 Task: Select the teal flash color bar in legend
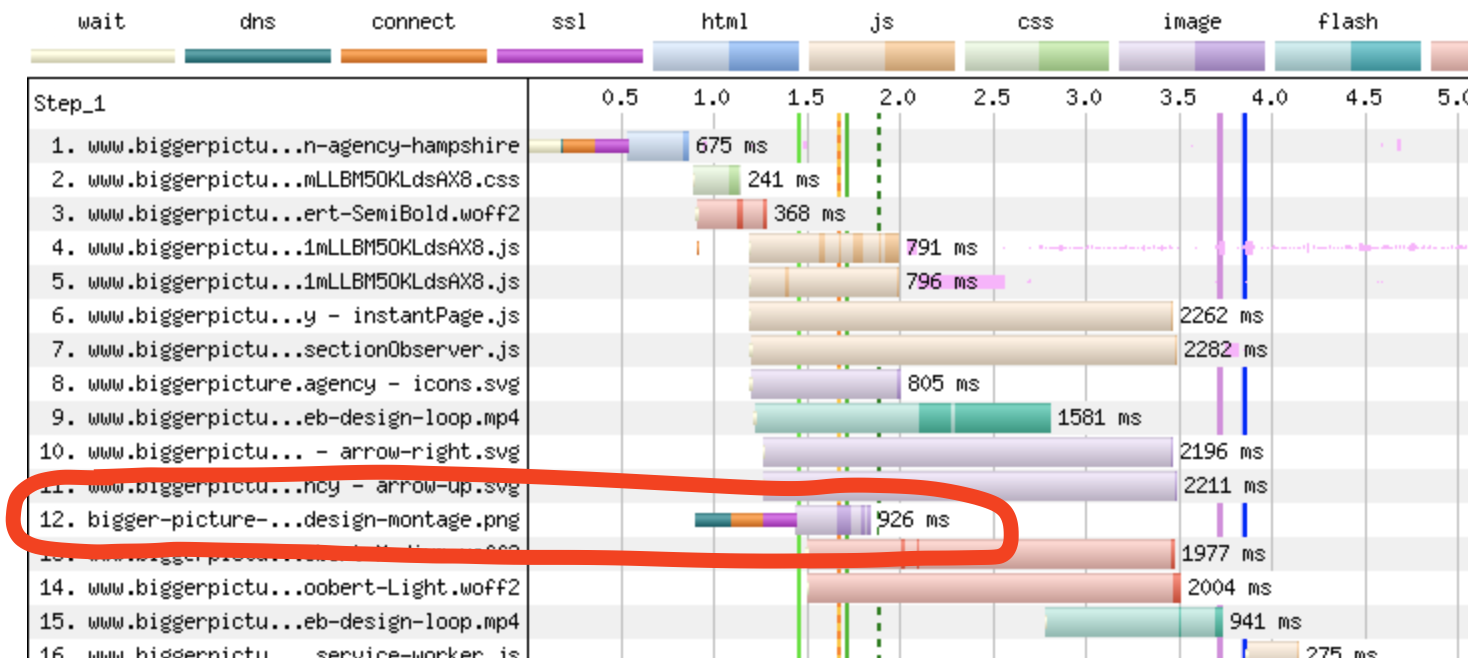(x=1348, y=56)
